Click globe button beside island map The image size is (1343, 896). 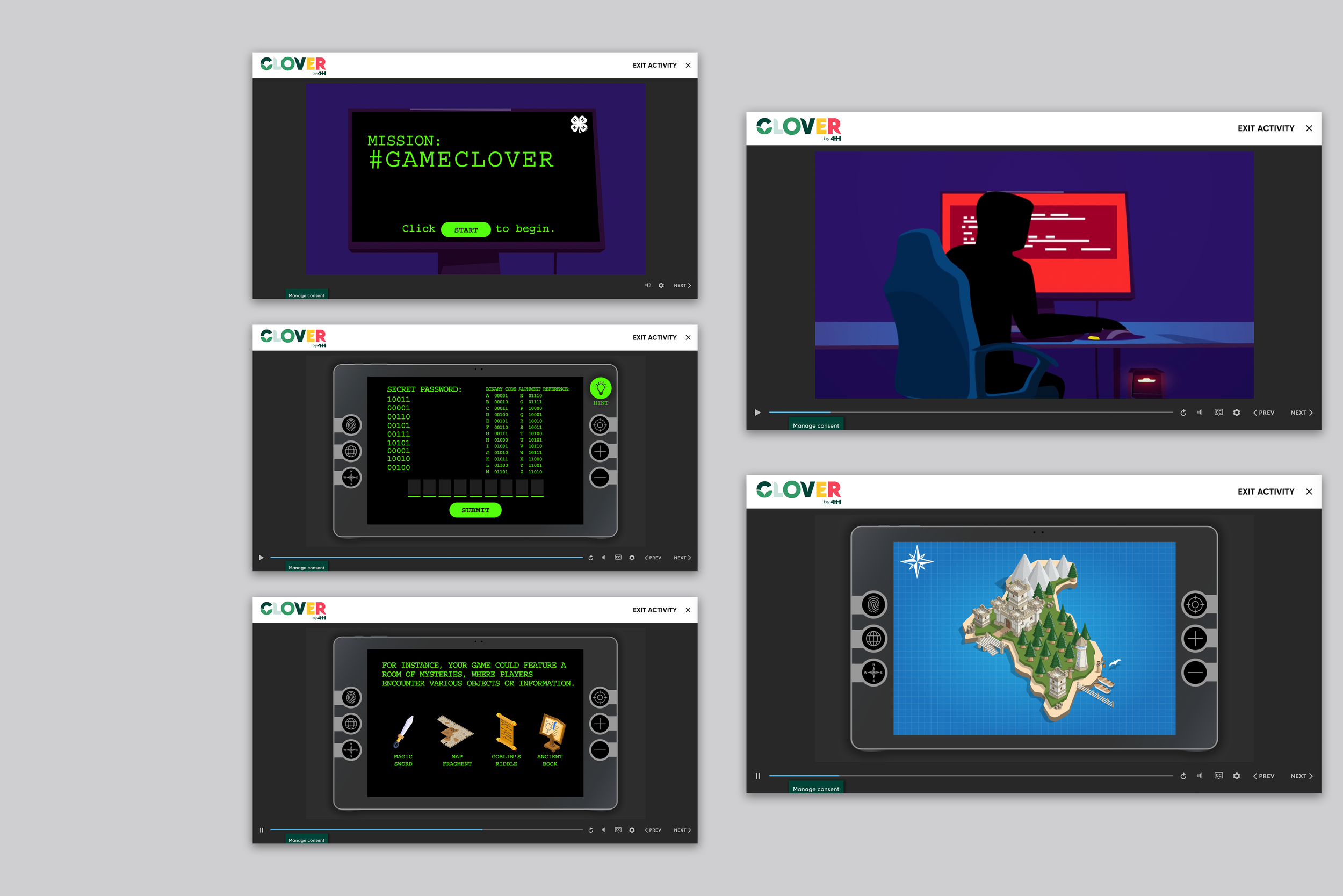pyautogui.click(x=873, y=638)
